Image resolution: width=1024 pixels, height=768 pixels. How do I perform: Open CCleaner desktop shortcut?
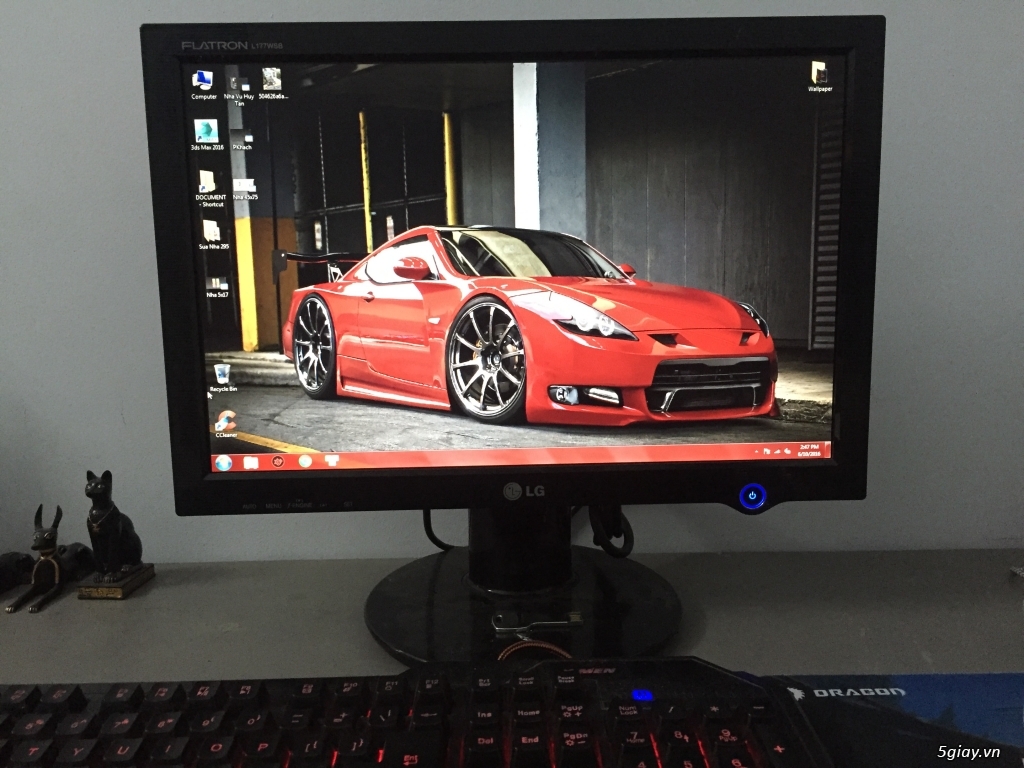pyautogui.click(x=226, y=421)
